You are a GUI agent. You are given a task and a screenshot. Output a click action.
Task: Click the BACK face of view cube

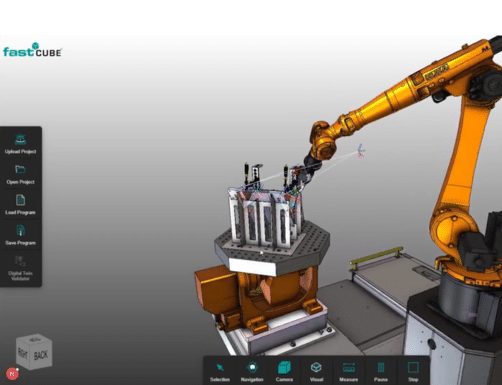coord(41,355)
